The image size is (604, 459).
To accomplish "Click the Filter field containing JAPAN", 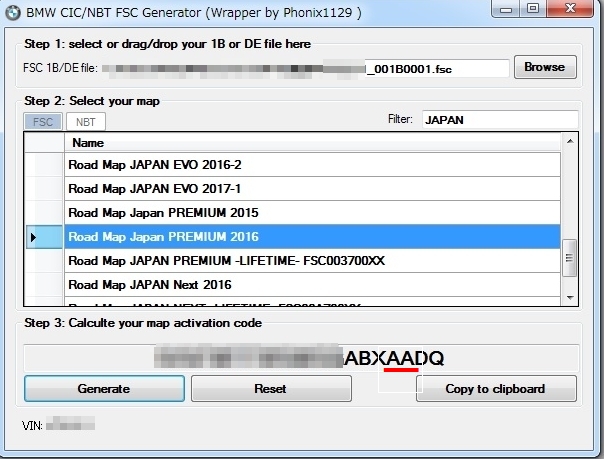I will click(500, 120).
